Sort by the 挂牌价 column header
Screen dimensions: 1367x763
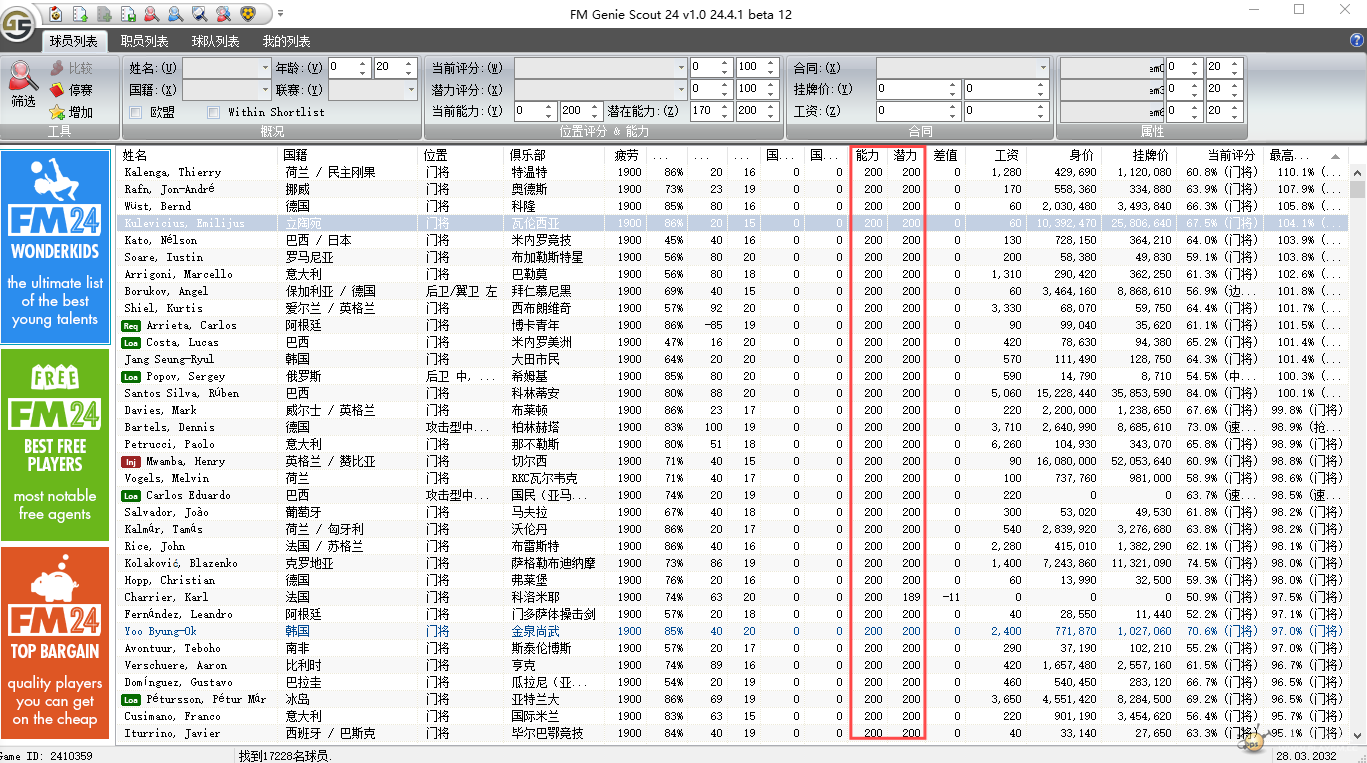[1138, 156]
